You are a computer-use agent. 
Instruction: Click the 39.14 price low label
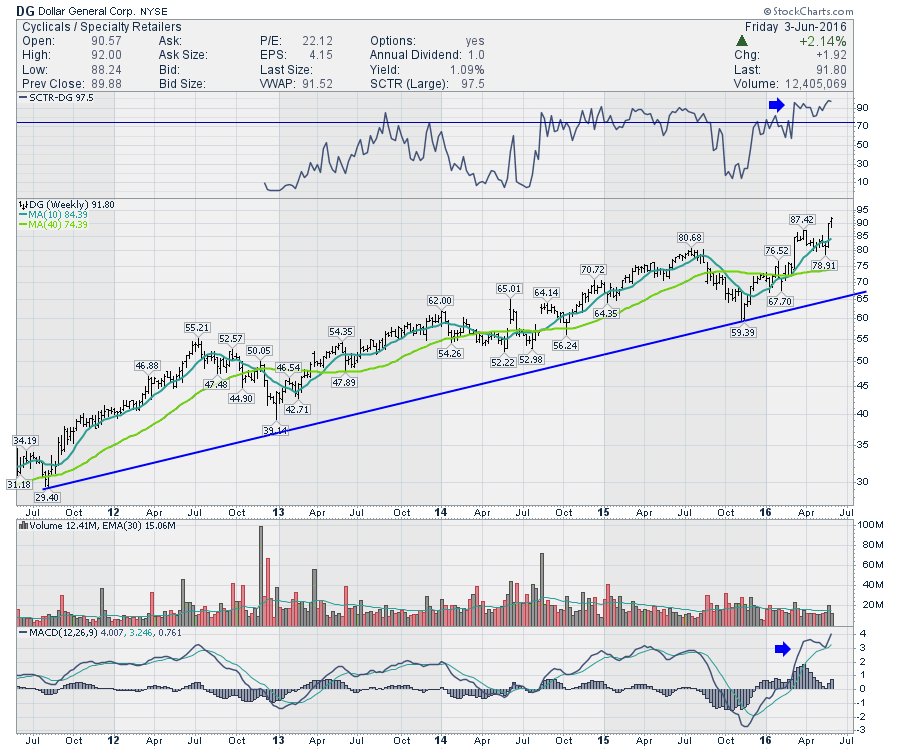[x=275, y=430]
